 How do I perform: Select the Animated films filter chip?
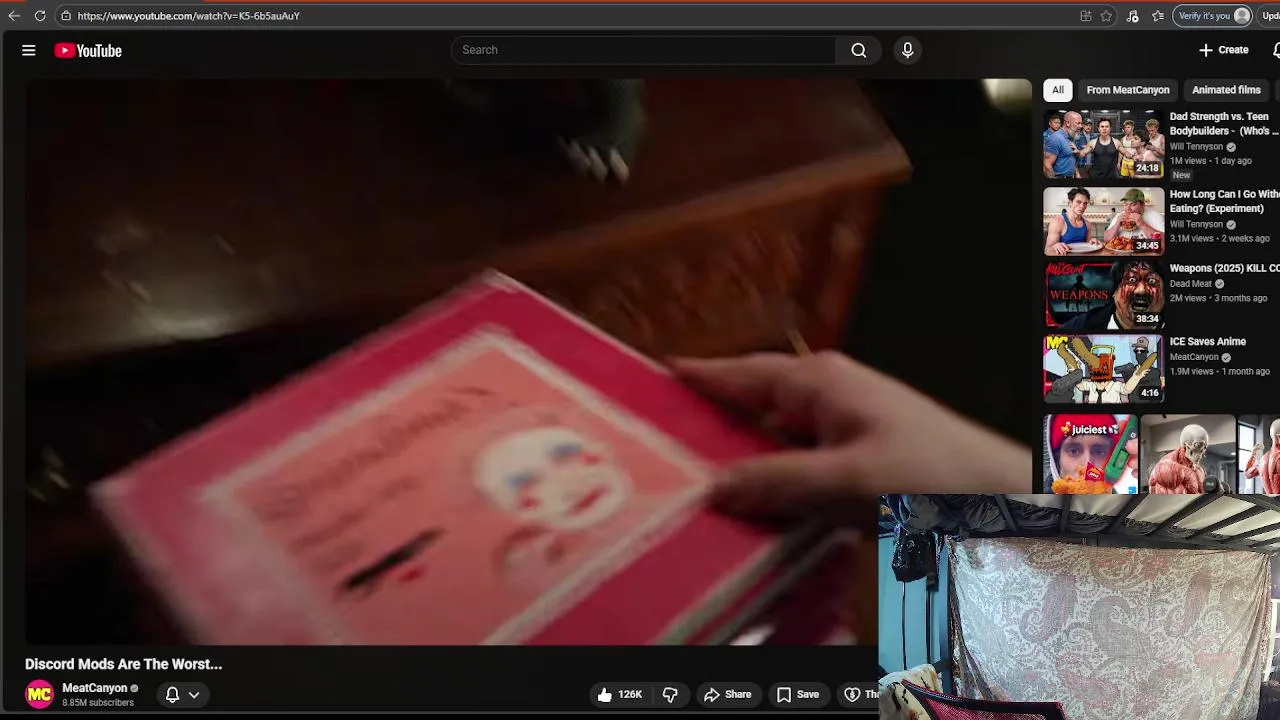pos(1226,90)
